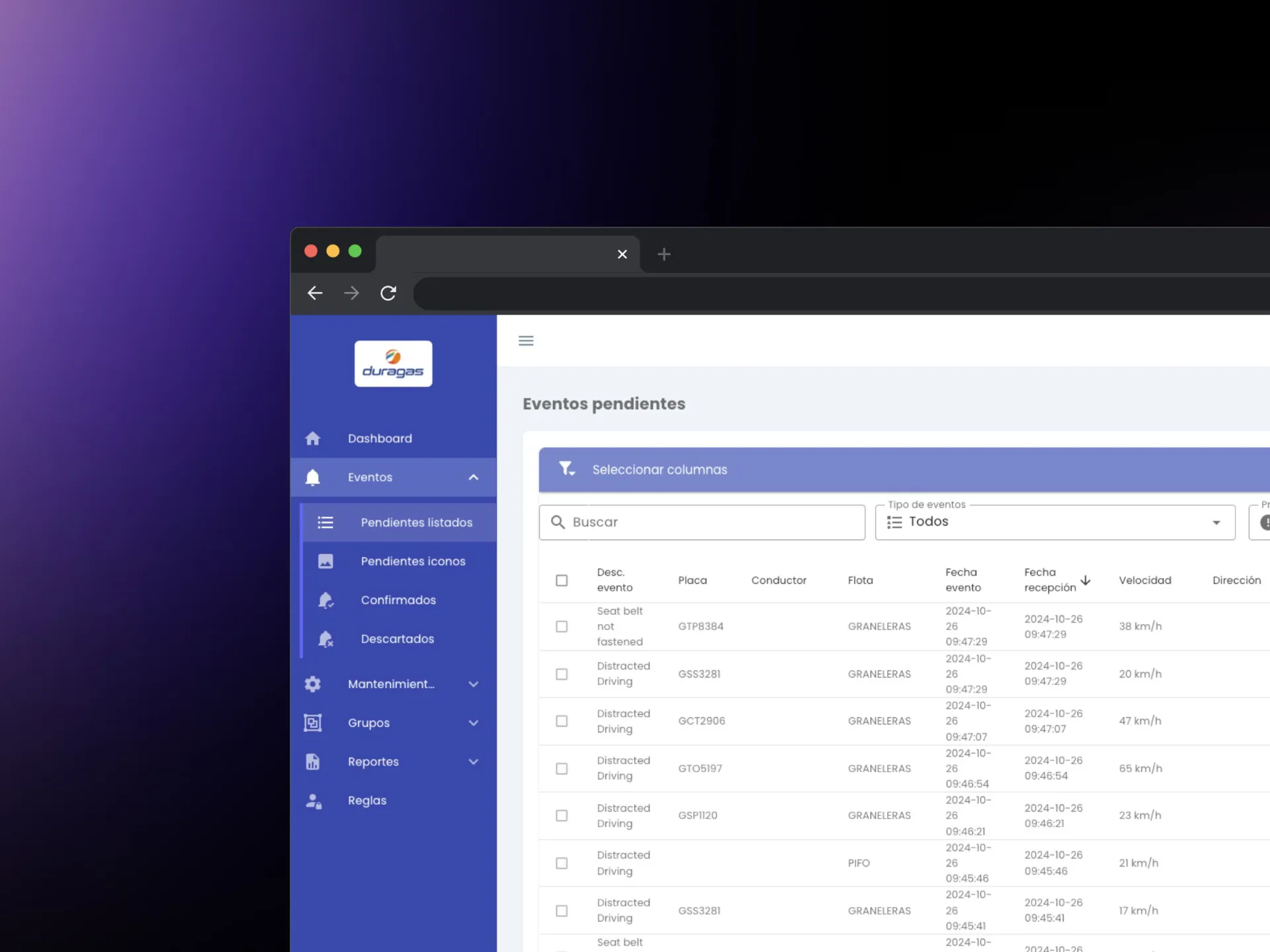The height and width of the screenshot is (952, 1270).
Task: Select the Pendientes iconos image icon
Action: tap(326, 561)
